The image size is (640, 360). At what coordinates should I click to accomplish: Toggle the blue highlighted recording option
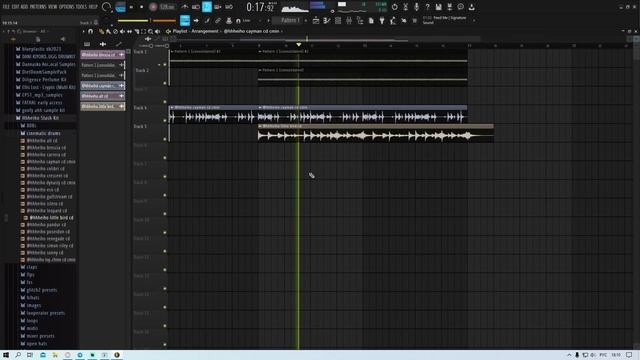tap(207, 7)
